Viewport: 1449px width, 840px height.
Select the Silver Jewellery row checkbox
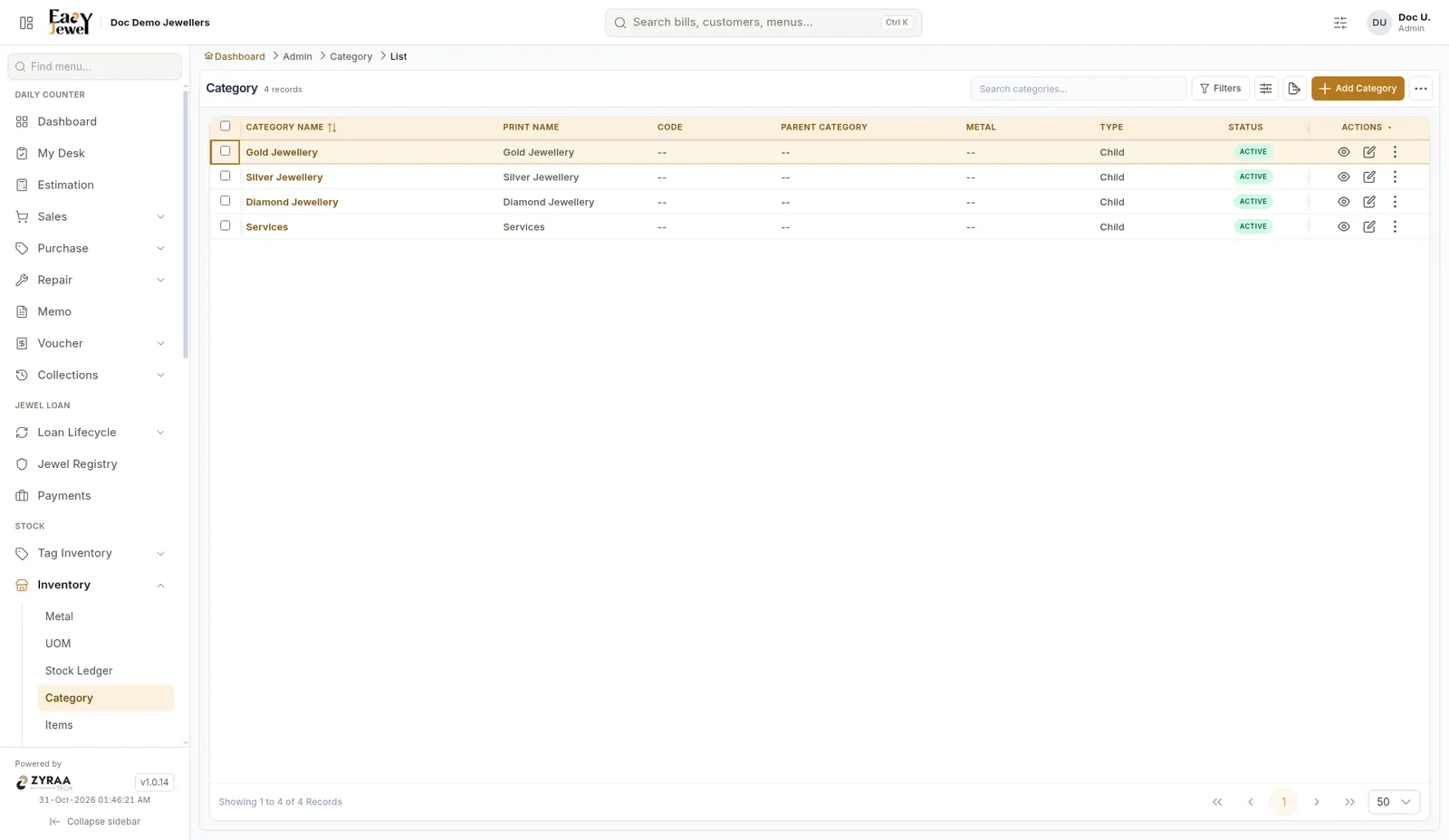pyautogui.click(x=226, y=177)
